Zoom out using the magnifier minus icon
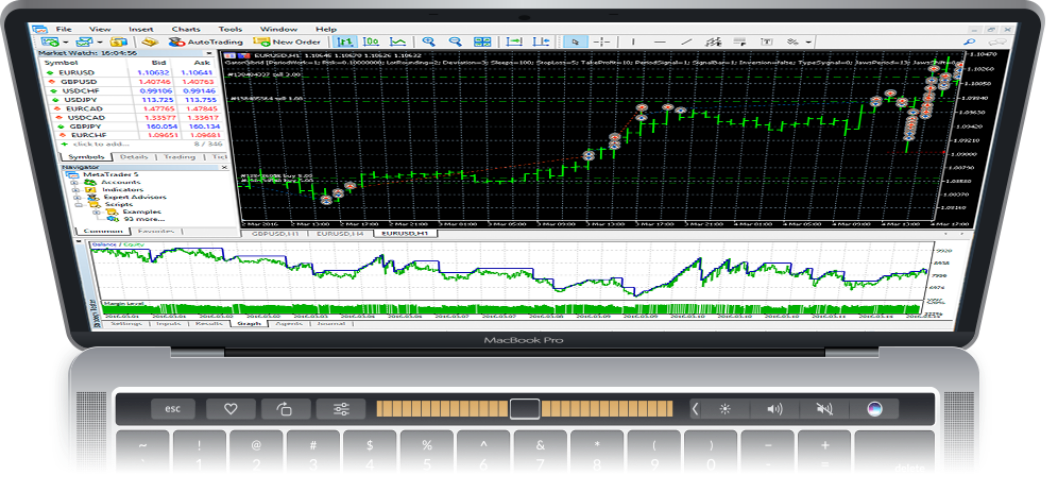This screenshot has width=1046, height=483. click(455, 42)
